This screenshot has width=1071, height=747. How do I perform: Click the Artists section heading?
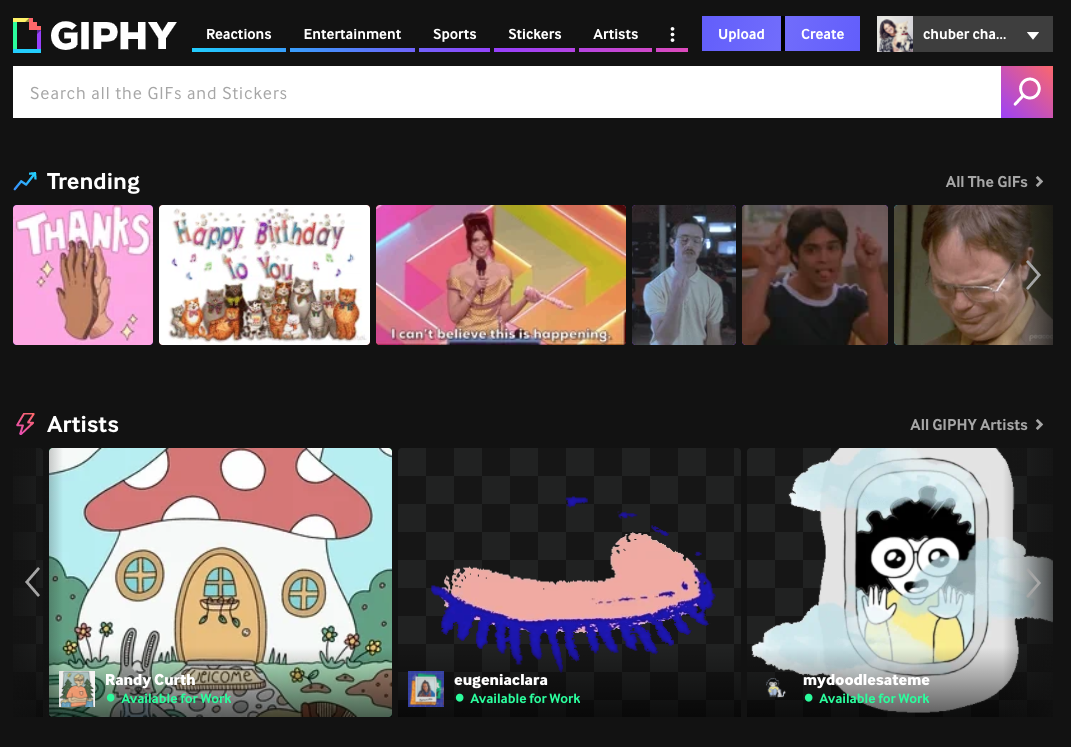point(83,425)
